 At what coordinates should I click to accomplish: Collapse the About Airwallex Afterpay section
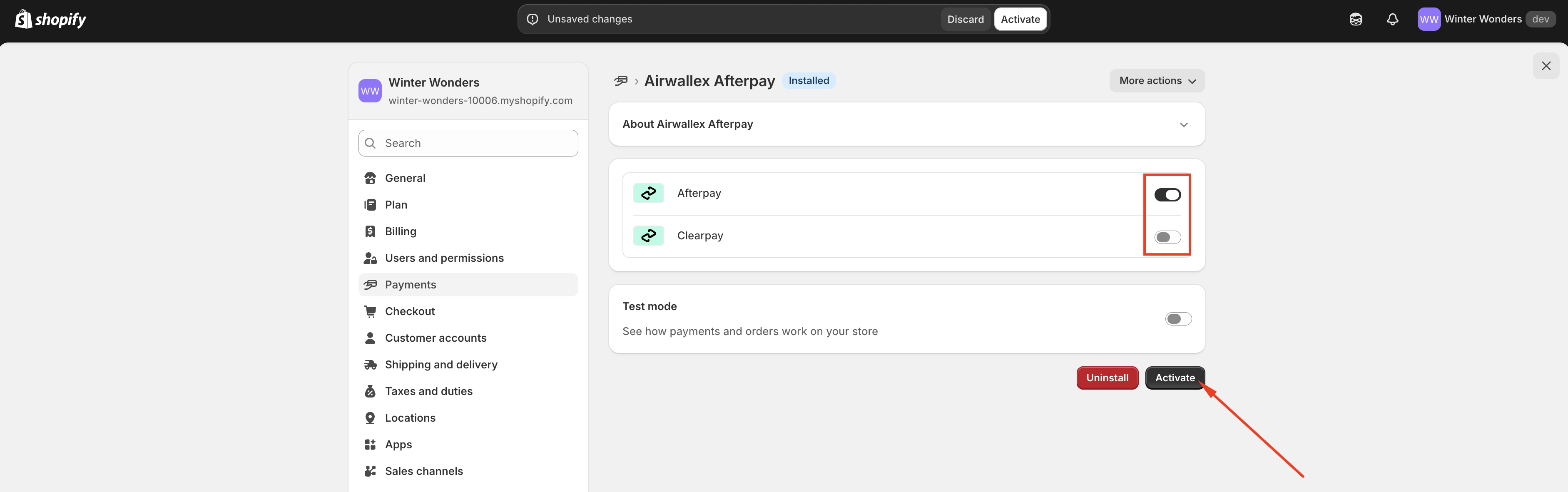(x=1184, y=124)
